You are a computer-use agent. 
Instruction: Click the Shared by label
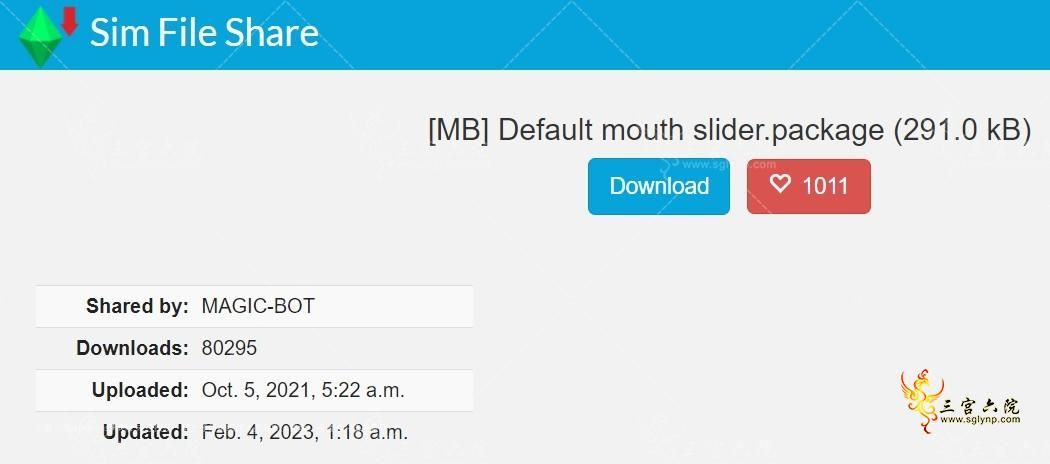pyautogui.click(x=137, y=307)
